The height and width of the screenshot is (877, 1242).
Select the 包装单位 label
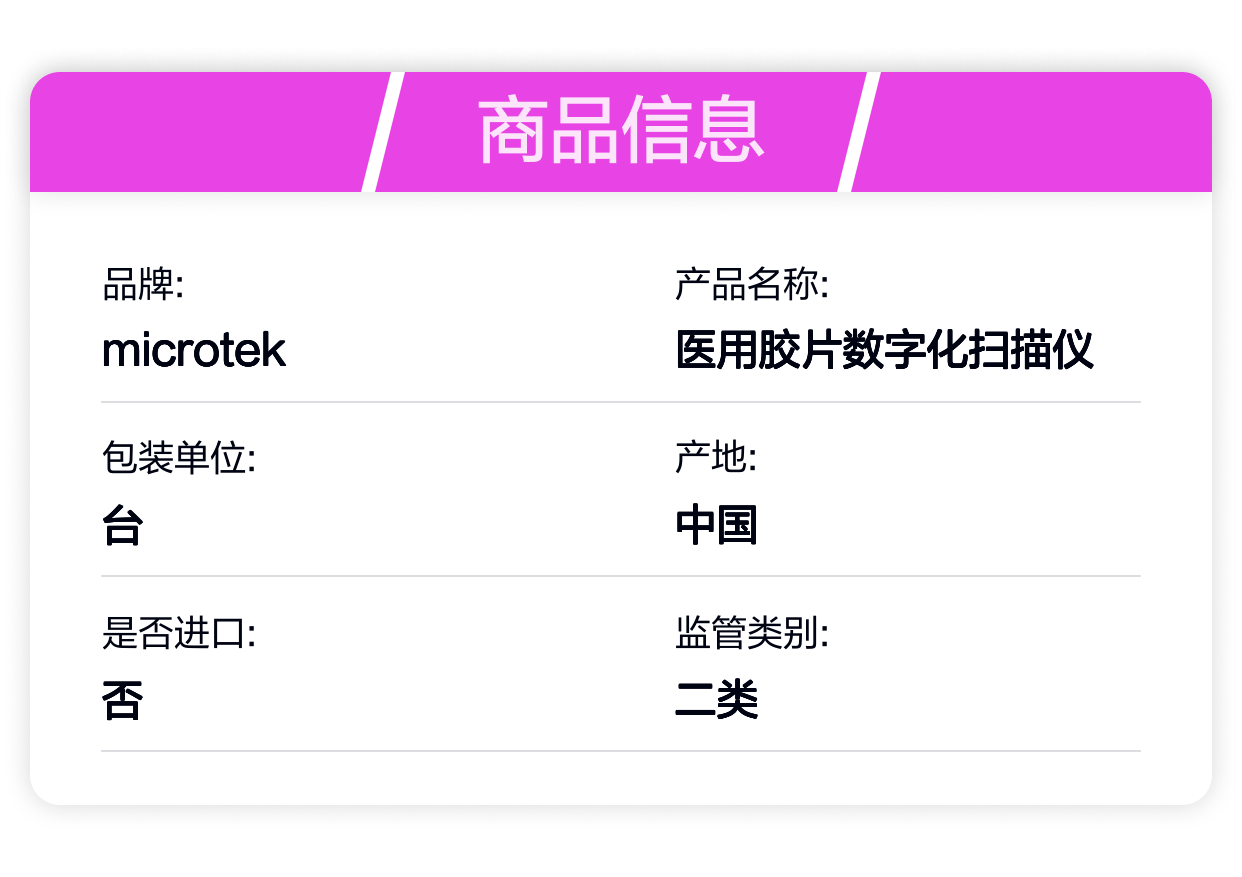pos(179,459)
